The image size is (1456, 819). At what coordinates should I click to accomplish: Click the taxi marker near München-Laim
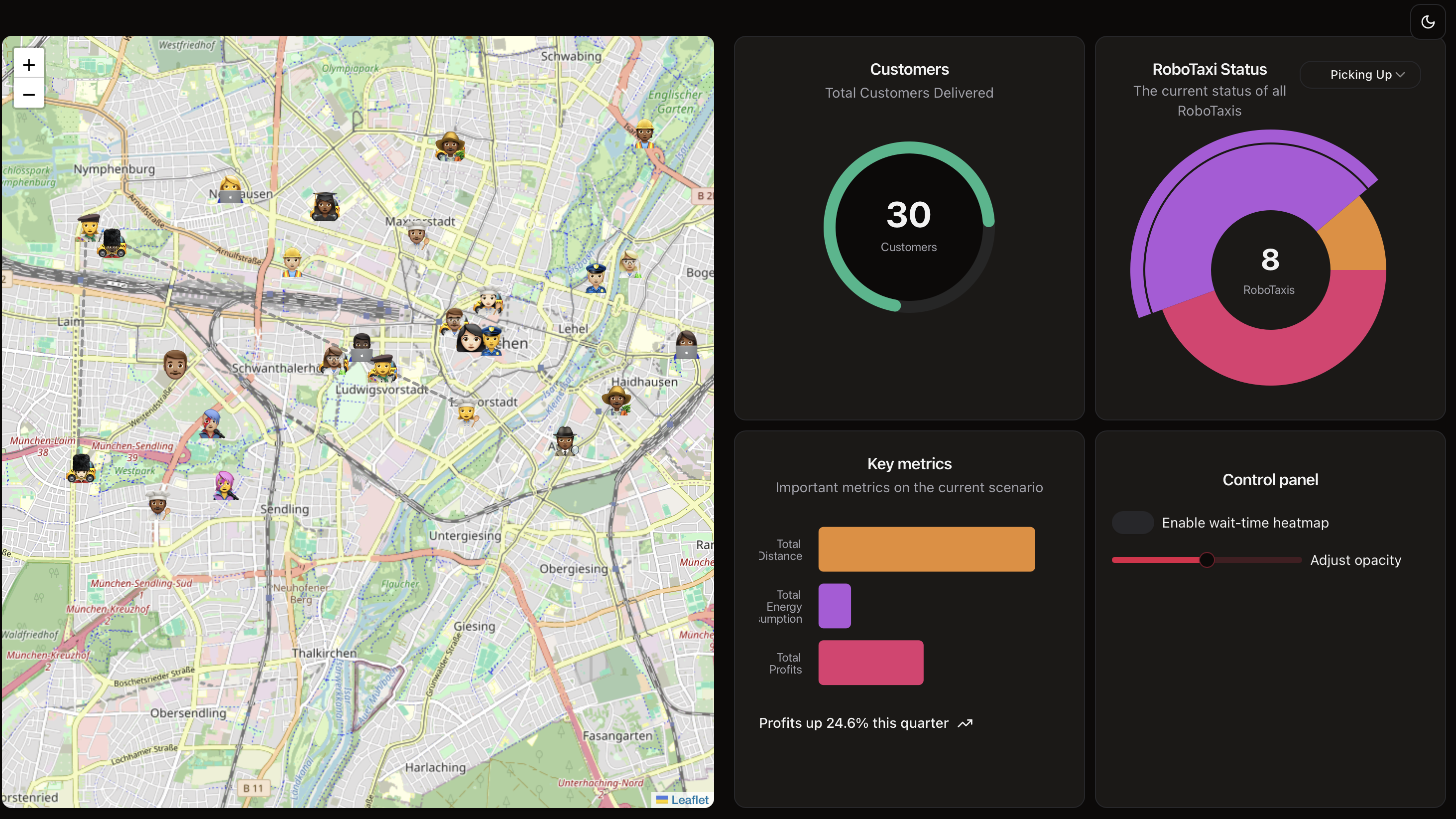(81, 468)
